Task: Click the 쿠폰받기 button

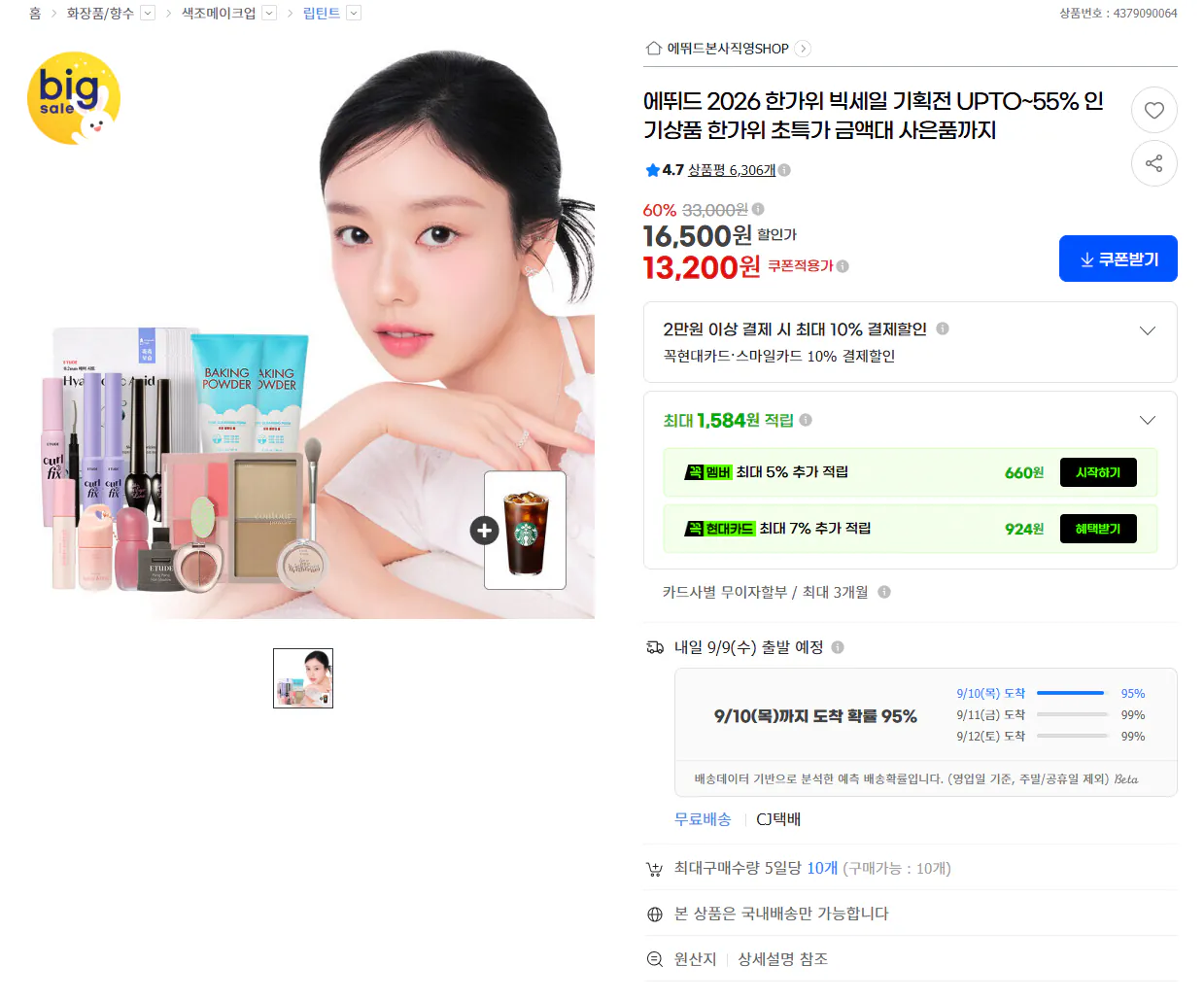Action: pos(1118,259)
